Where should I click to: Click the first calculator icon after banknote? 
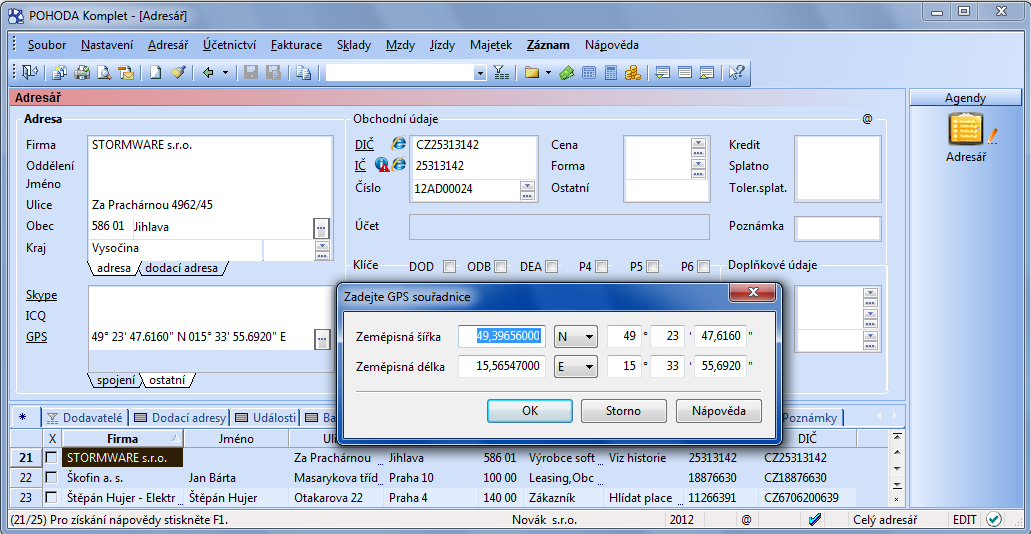point(589,72)
